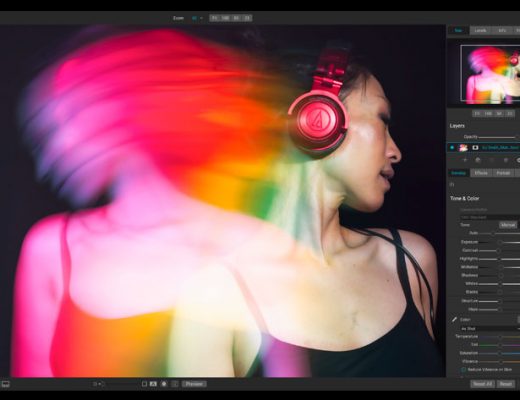Adjust the Structure slider
This screenshot has height=400, width=520.
500,301
